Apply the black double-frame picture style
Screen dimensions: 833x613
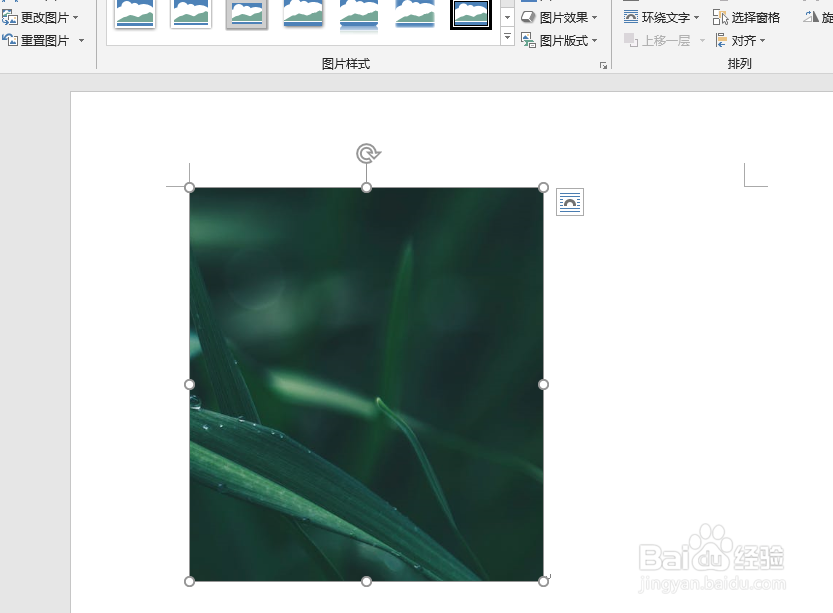[x=471, y=14]
